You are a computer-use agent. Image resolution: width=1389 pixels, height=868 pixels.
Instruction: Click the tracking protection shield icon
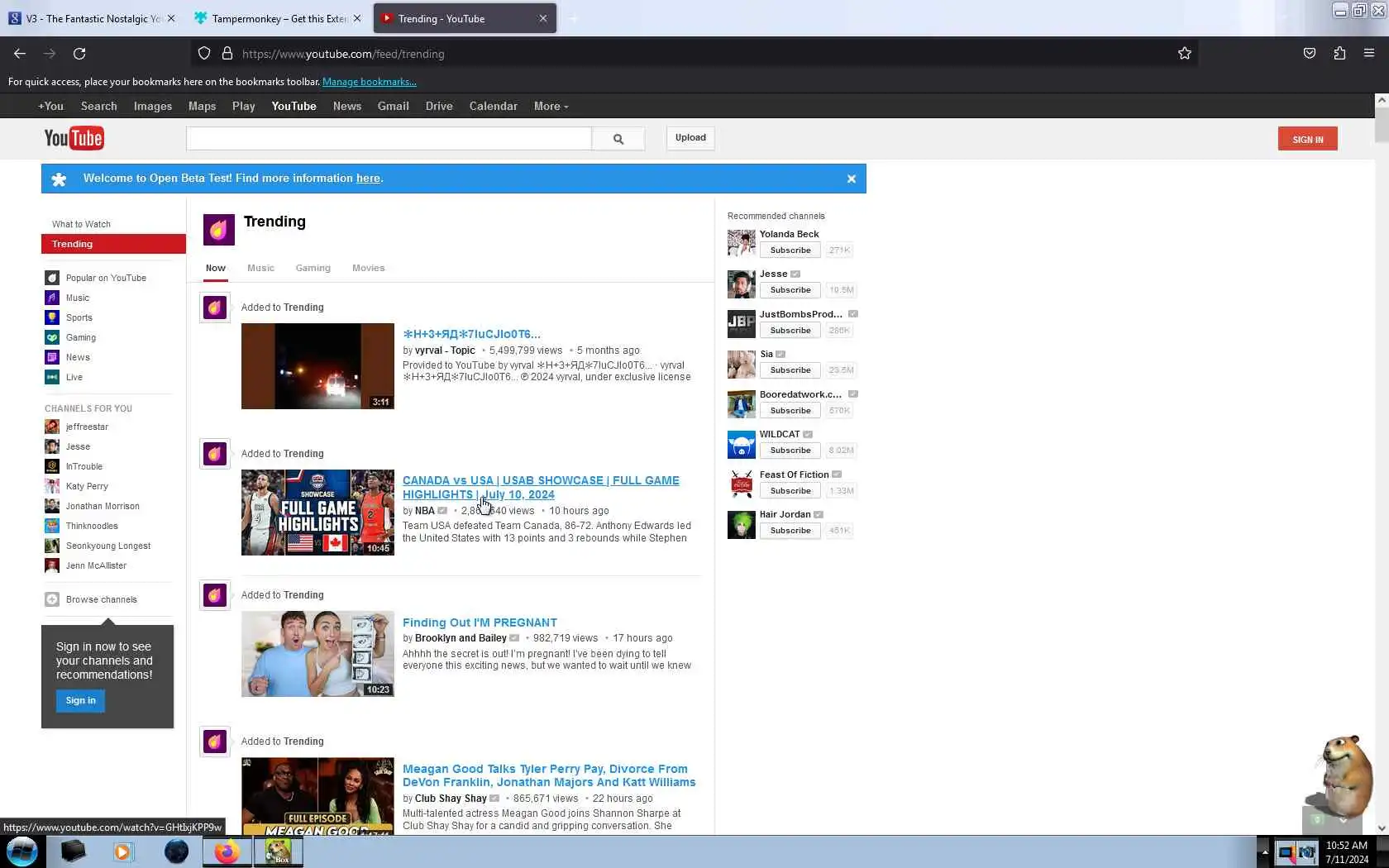click(x=204, y=54)
